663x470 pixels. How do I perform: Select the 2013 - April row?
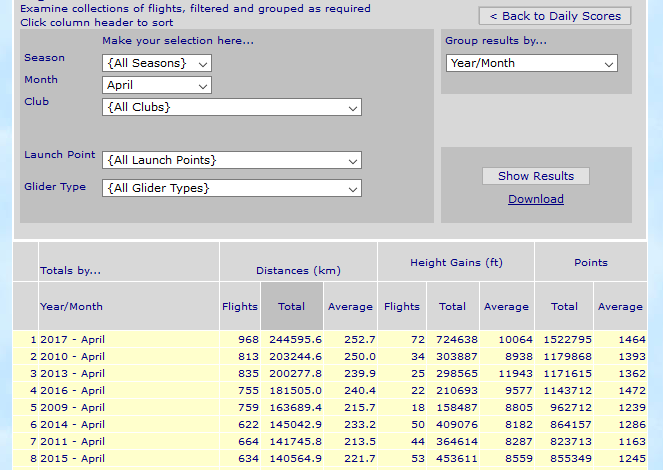72,373
